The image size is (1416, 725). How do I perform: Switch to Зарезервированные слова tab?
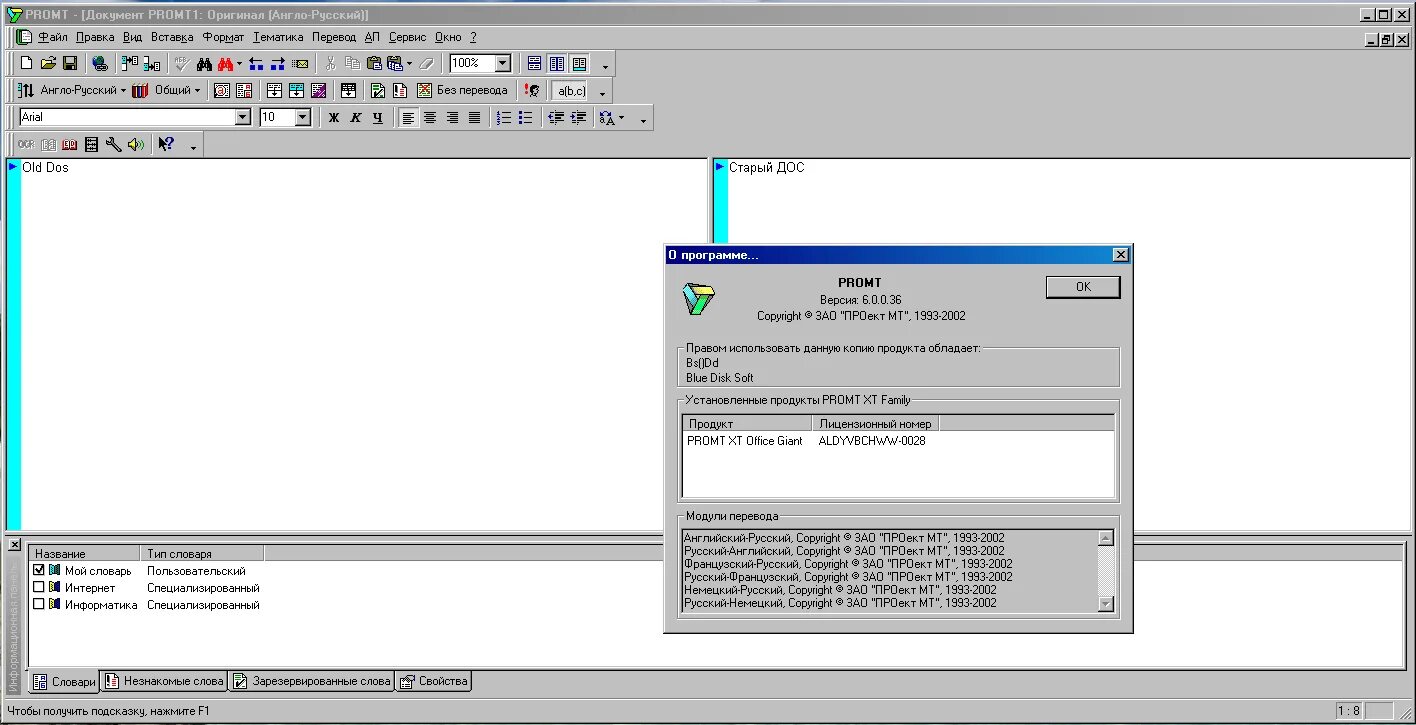coord(311,681)
